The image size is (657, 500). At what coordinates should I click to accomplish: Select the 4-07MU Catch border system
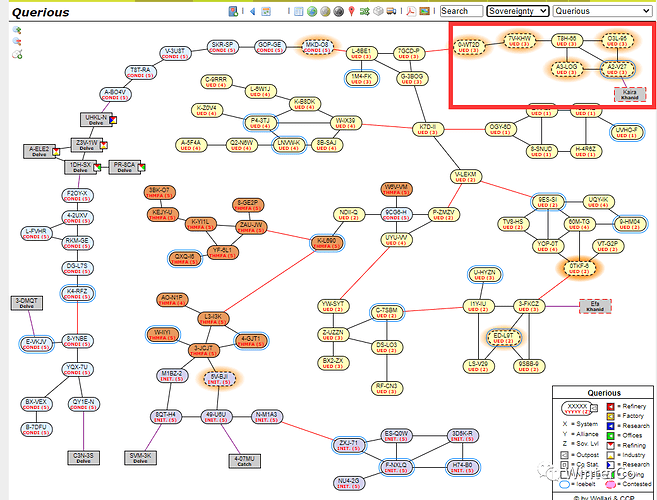point(244,461)
